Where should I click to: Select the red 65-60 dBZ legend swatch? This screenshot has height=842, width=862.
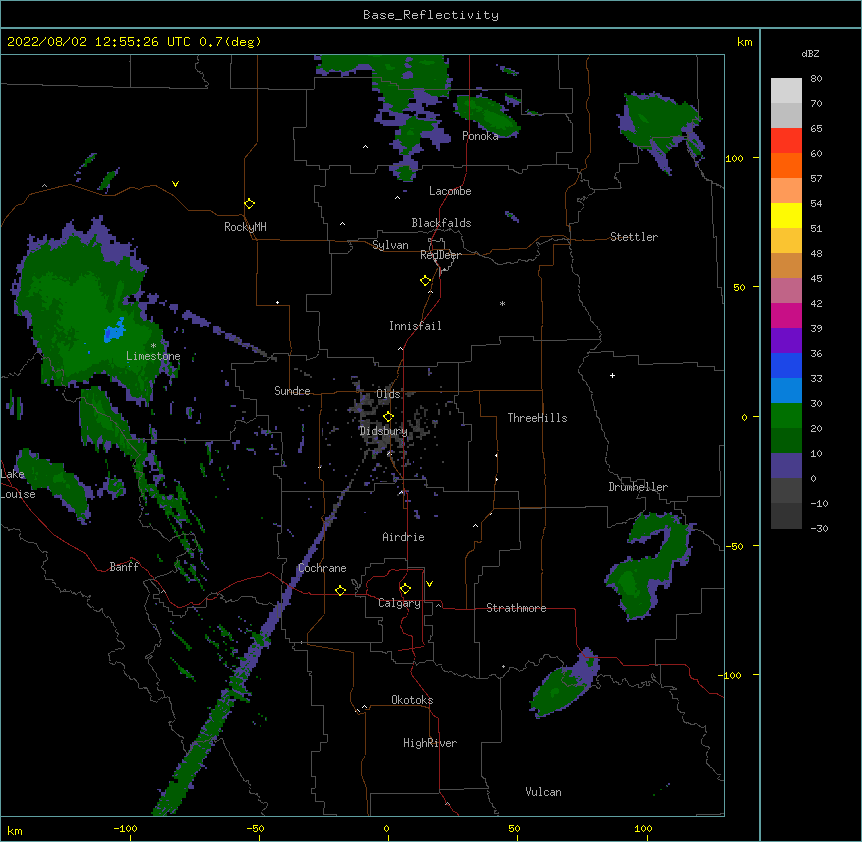click(x=786, y=140)
